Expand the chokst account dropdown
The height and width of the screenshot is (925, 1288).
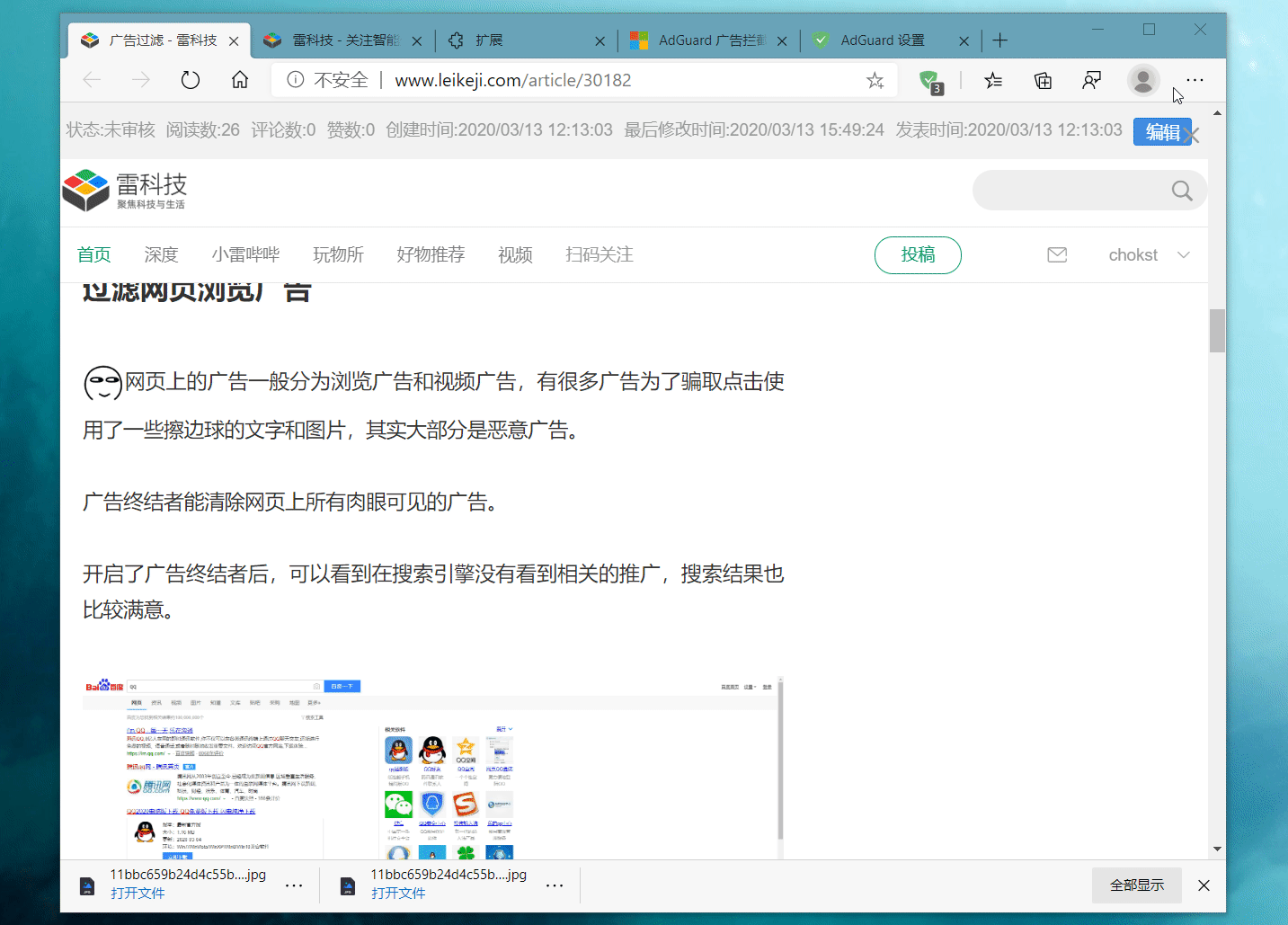pos(1184,255)
